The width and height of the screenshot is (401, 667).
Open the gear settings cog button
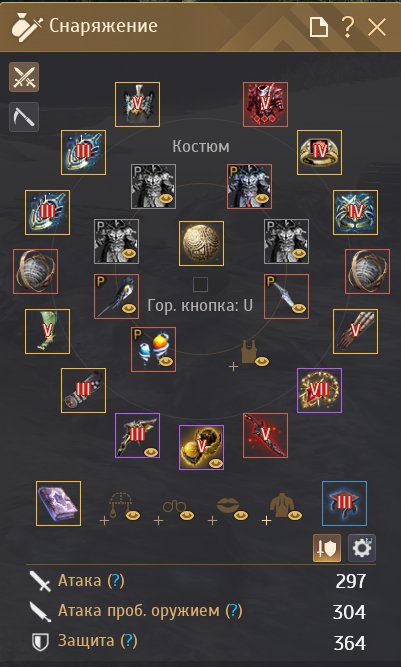pyautogui.click(x=362, y=548)
